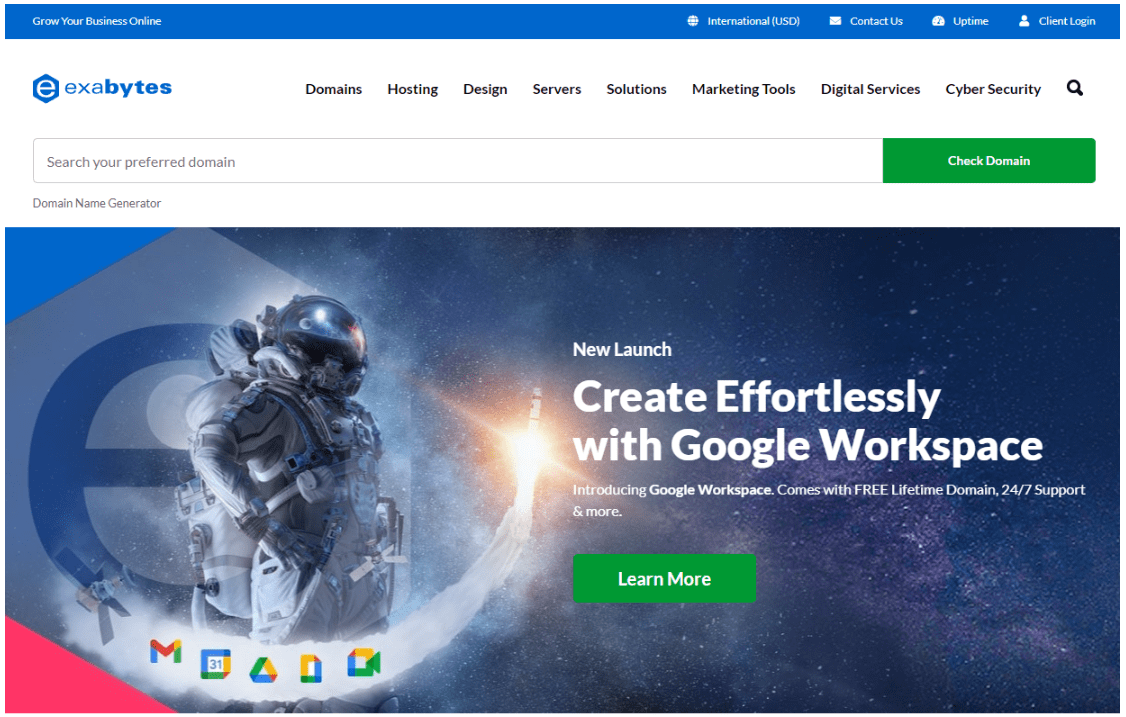This screenshot has height=717, width=1126.
Task: Click the Learn More button
Action: click(664, 578)
